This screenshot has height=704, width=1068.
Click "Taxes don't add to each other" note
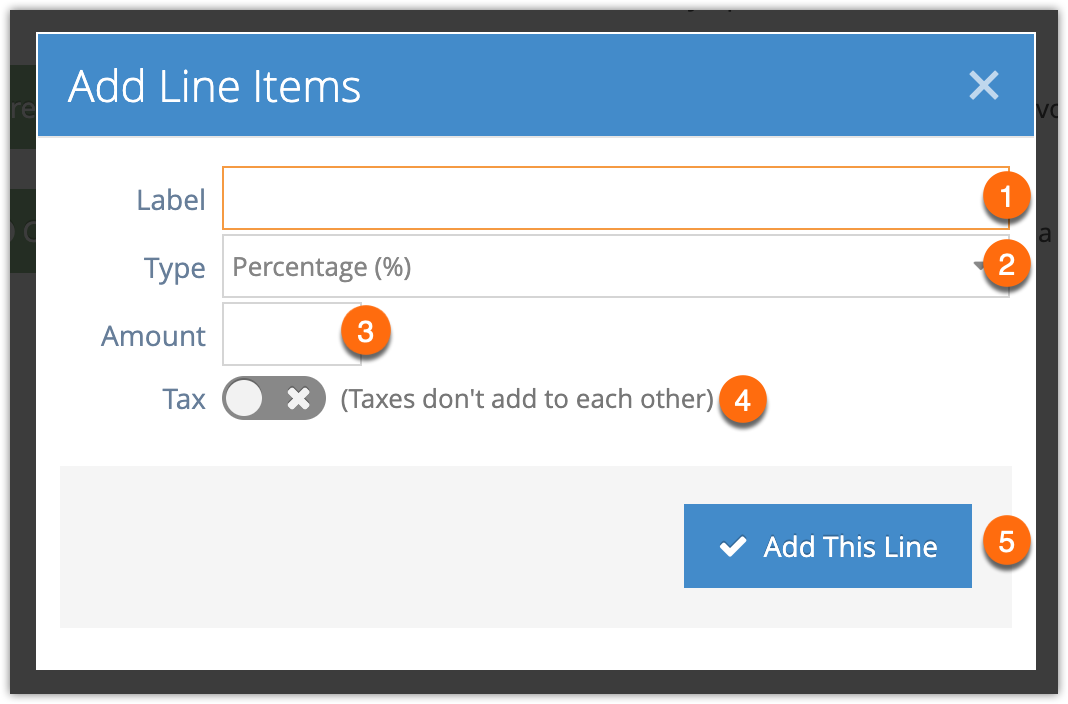coord(527,399)
